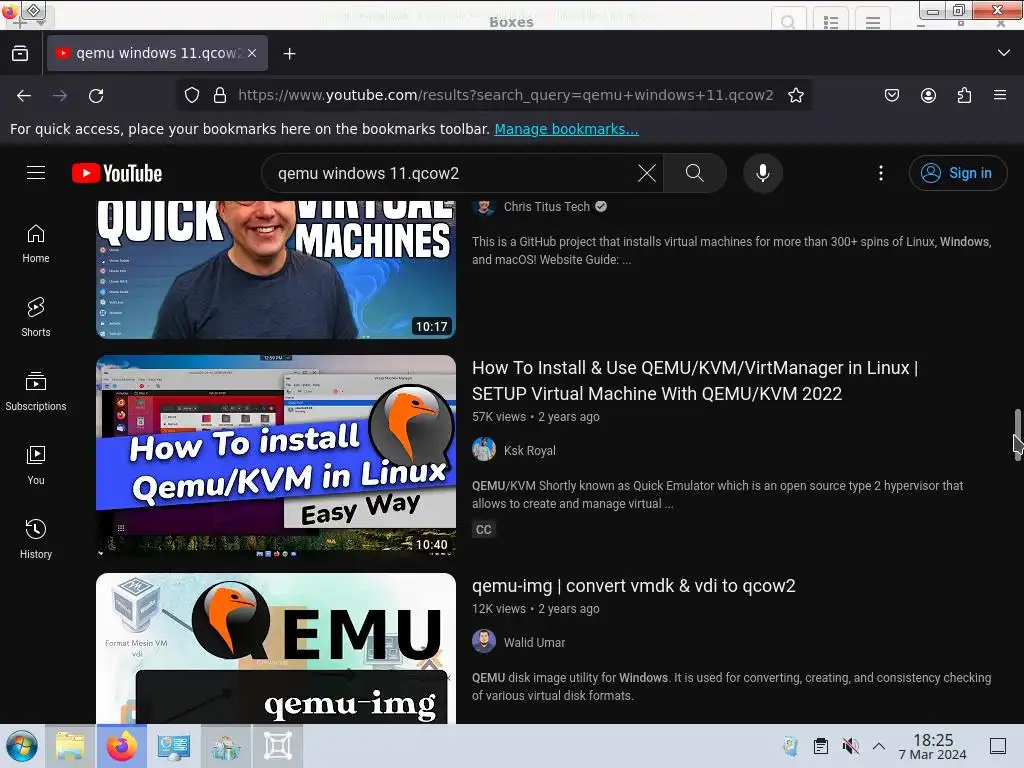
Task: Close the qemu windows 11.qcow2 tab
Action: click(252, 53)
